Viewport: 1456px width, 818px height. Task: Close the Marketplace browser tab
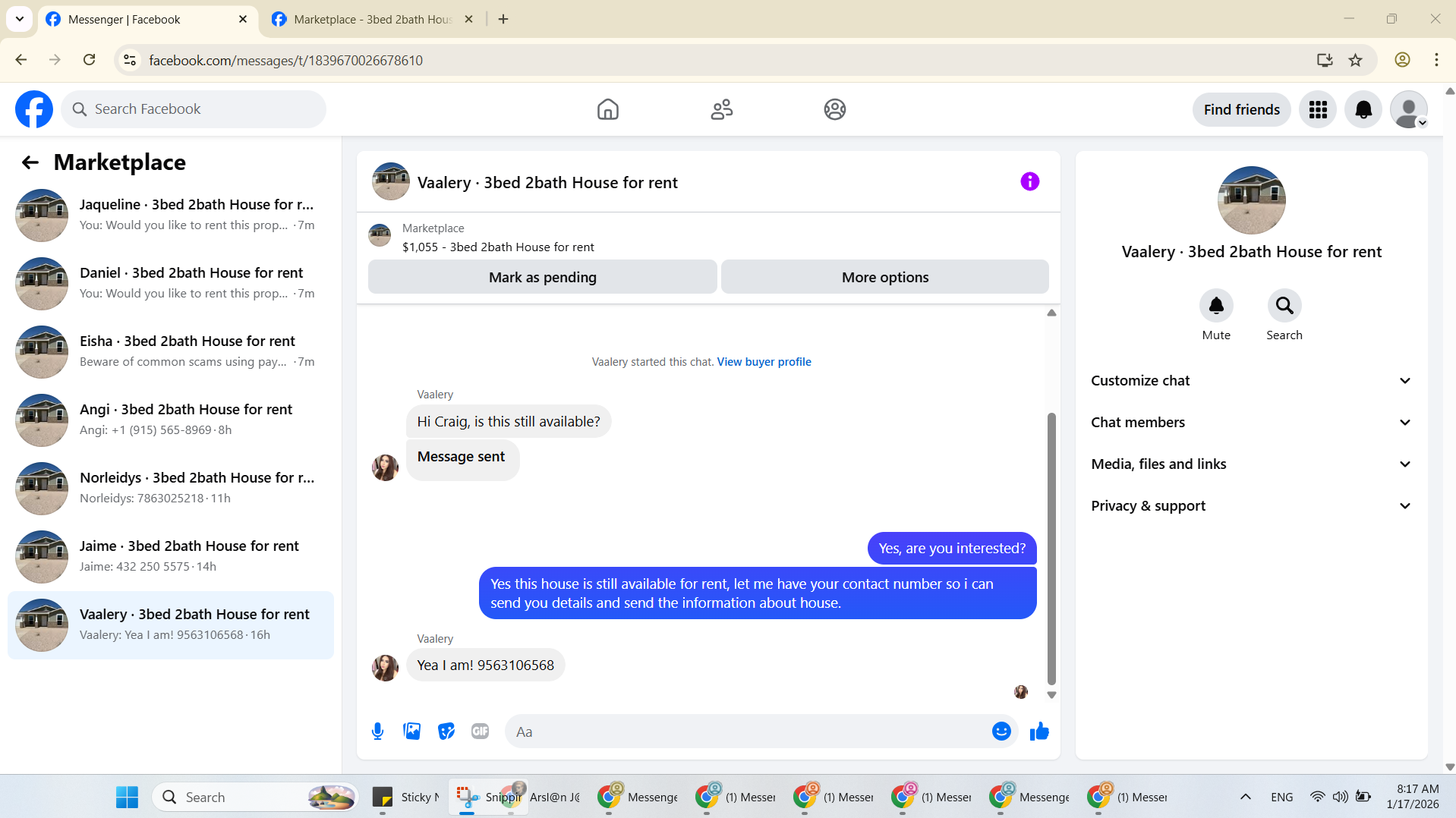468,20
